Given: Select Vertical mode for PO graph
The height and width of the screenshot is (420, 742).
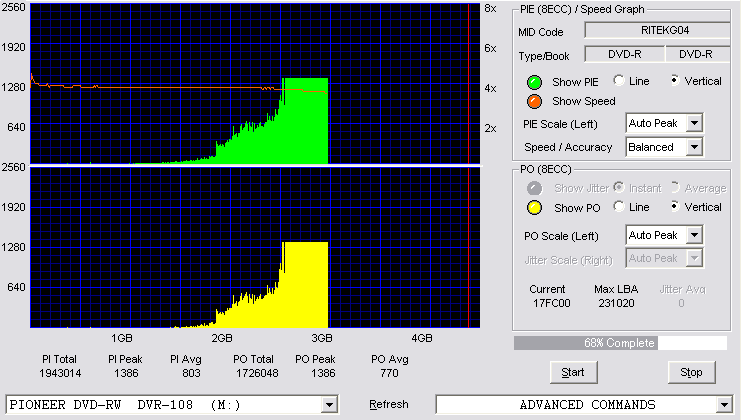Looking at the screenshot, I should tap(675, 206).
